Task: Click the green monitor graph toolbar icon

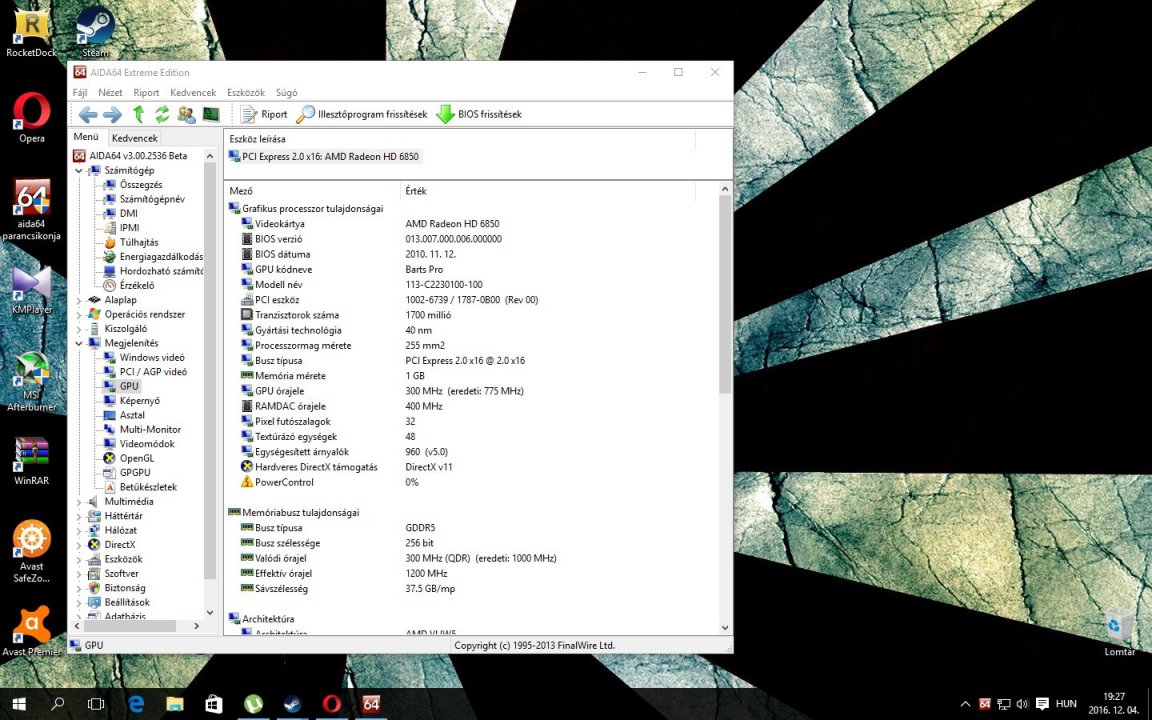Action: point(210,114)
